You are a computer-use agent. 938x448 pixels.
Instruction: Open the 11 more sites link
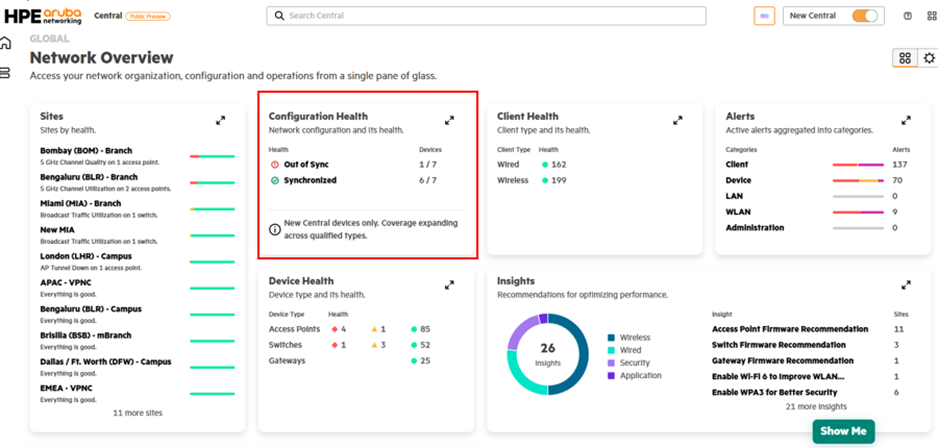(137, 412)
